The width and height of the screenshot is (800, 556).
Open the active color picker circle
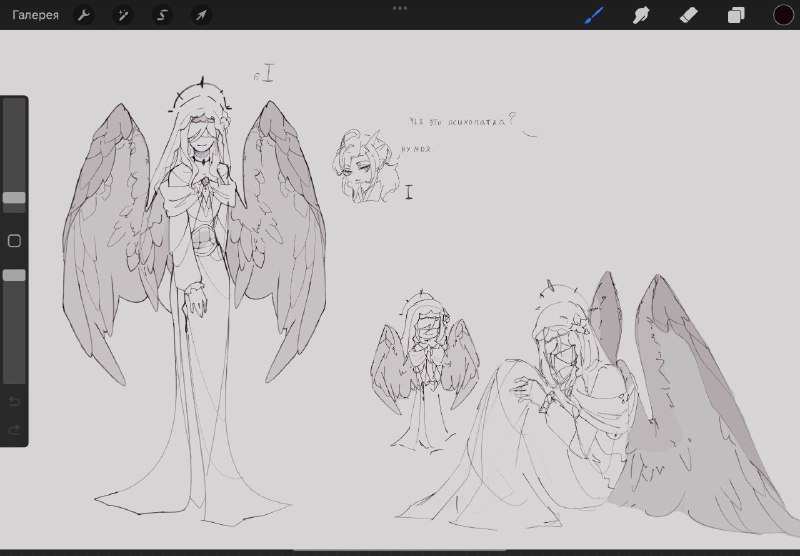click(783, 15)
